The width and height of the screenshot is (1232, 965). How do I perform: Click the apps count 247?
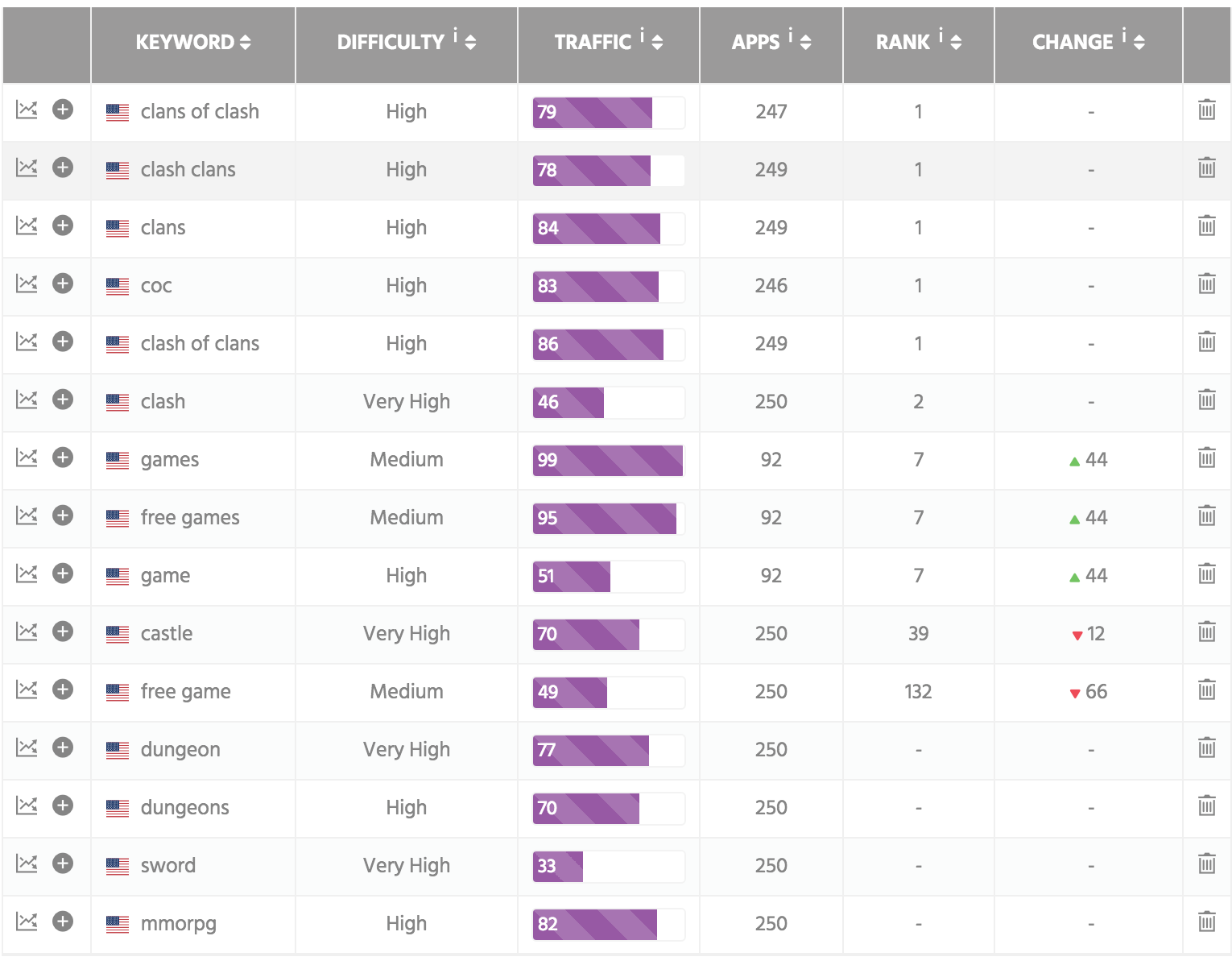[x=771, y=111]
